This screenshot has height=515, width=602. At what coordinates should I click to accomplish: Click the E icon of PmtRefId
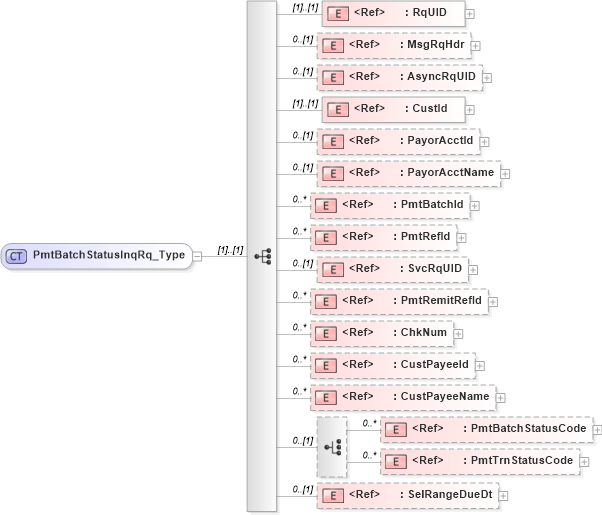[326, 238]
